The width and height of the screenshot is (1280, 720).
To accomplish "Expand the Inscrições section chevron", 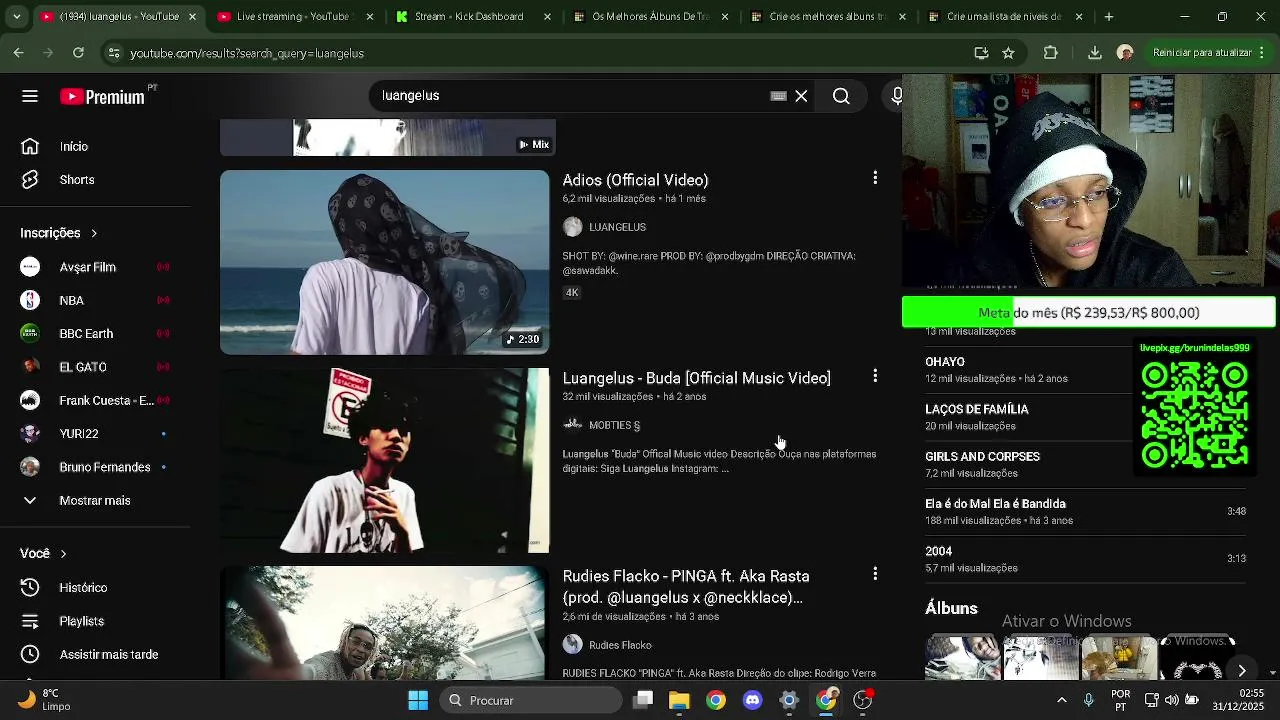I will pos(94,233).
